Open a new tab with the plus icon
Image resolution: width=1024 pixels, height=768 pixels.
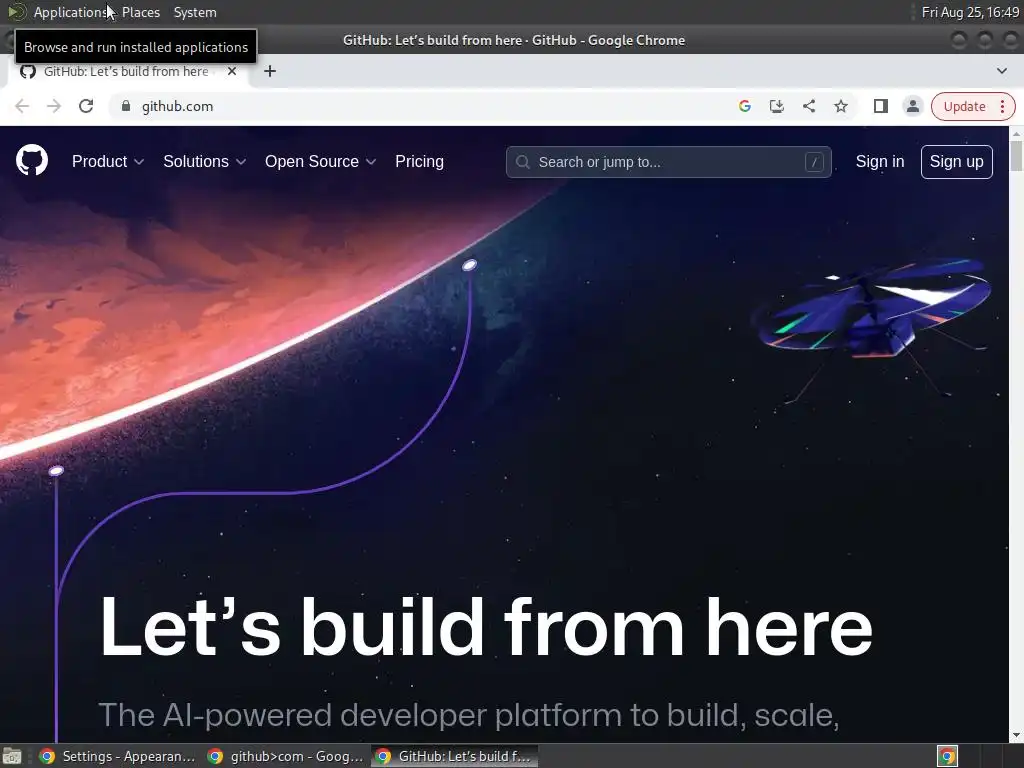pyautogui.click(x=270, y=71)
